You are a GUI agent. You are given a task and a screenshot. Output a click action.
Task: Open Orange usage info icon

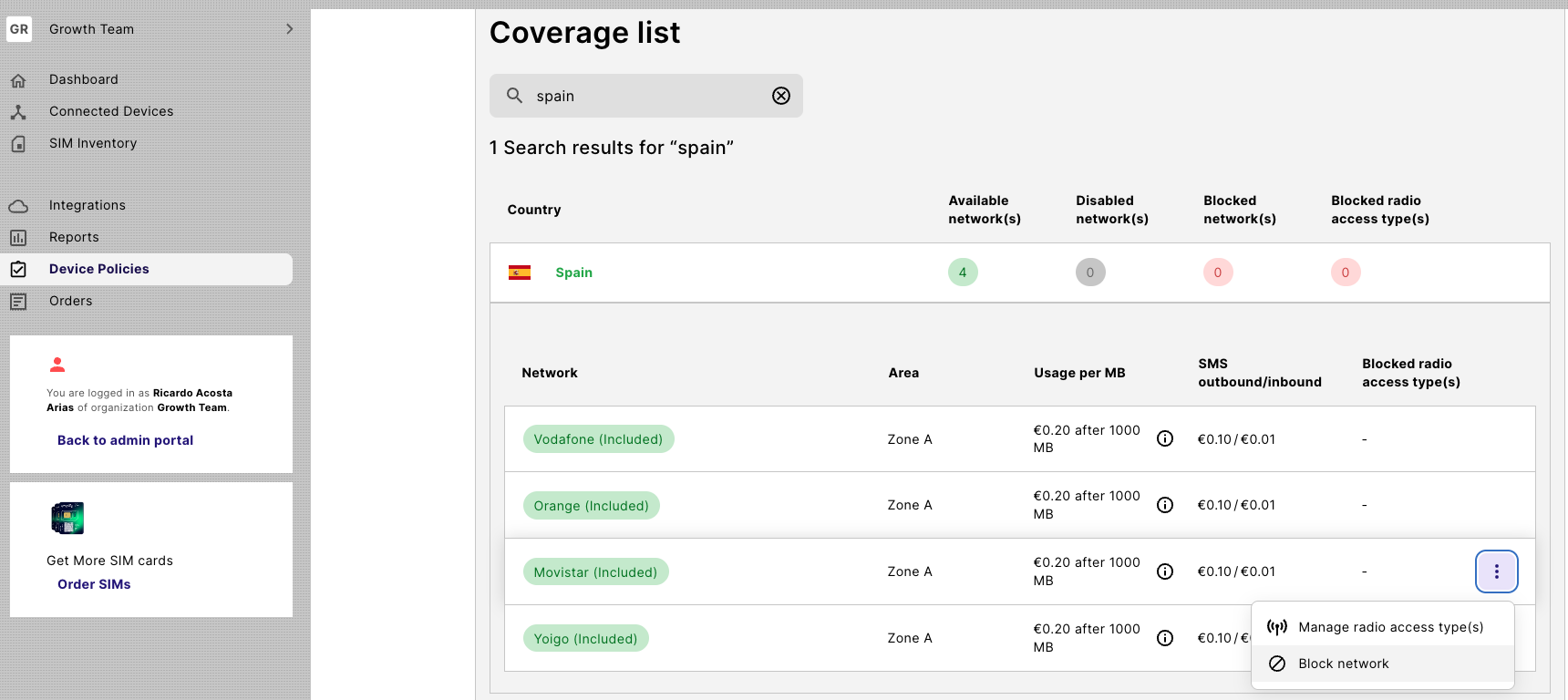(x=1165, y=505)
